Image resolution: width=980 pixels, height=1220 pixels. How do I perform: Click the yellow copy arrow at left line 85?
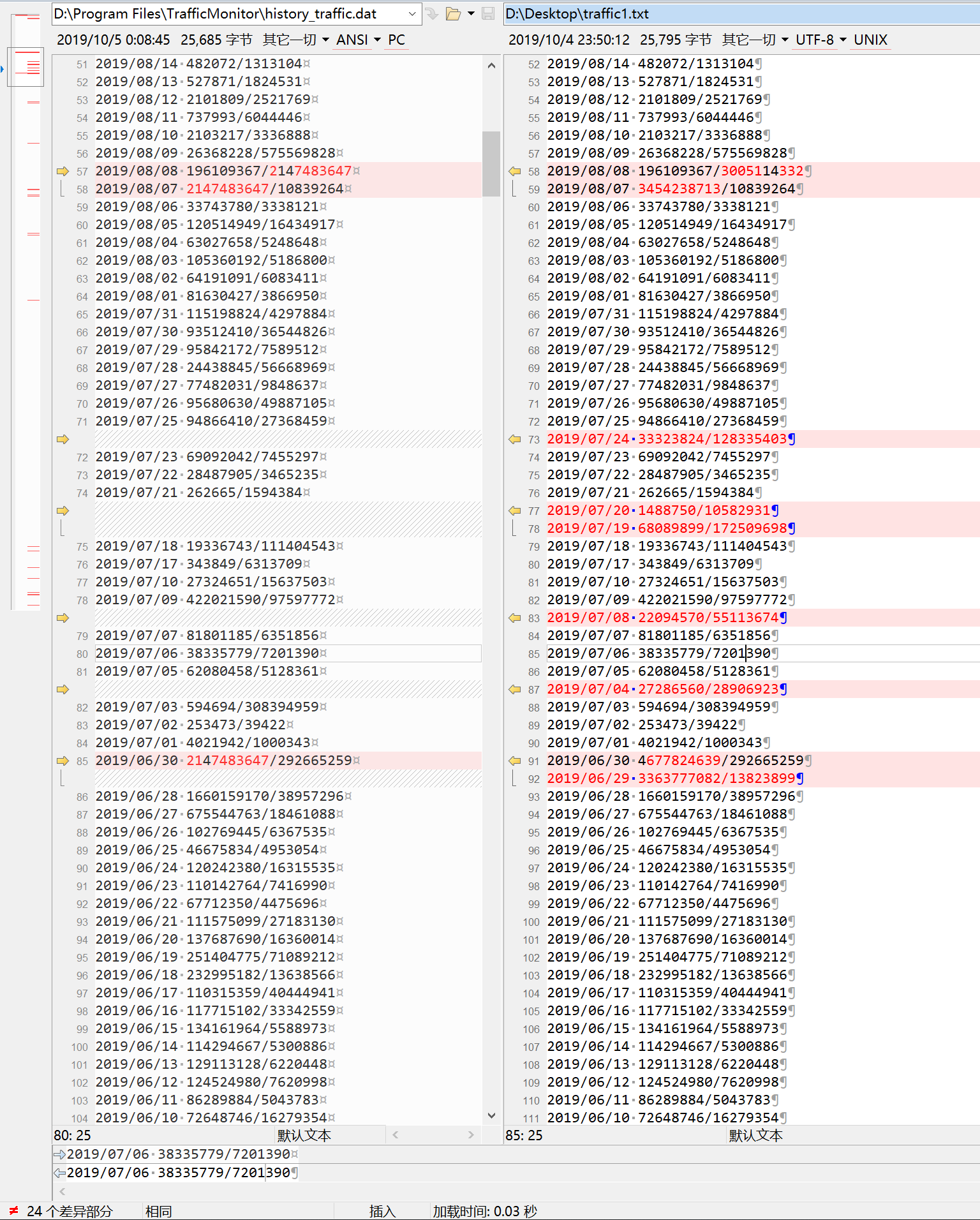coord(63,761)
